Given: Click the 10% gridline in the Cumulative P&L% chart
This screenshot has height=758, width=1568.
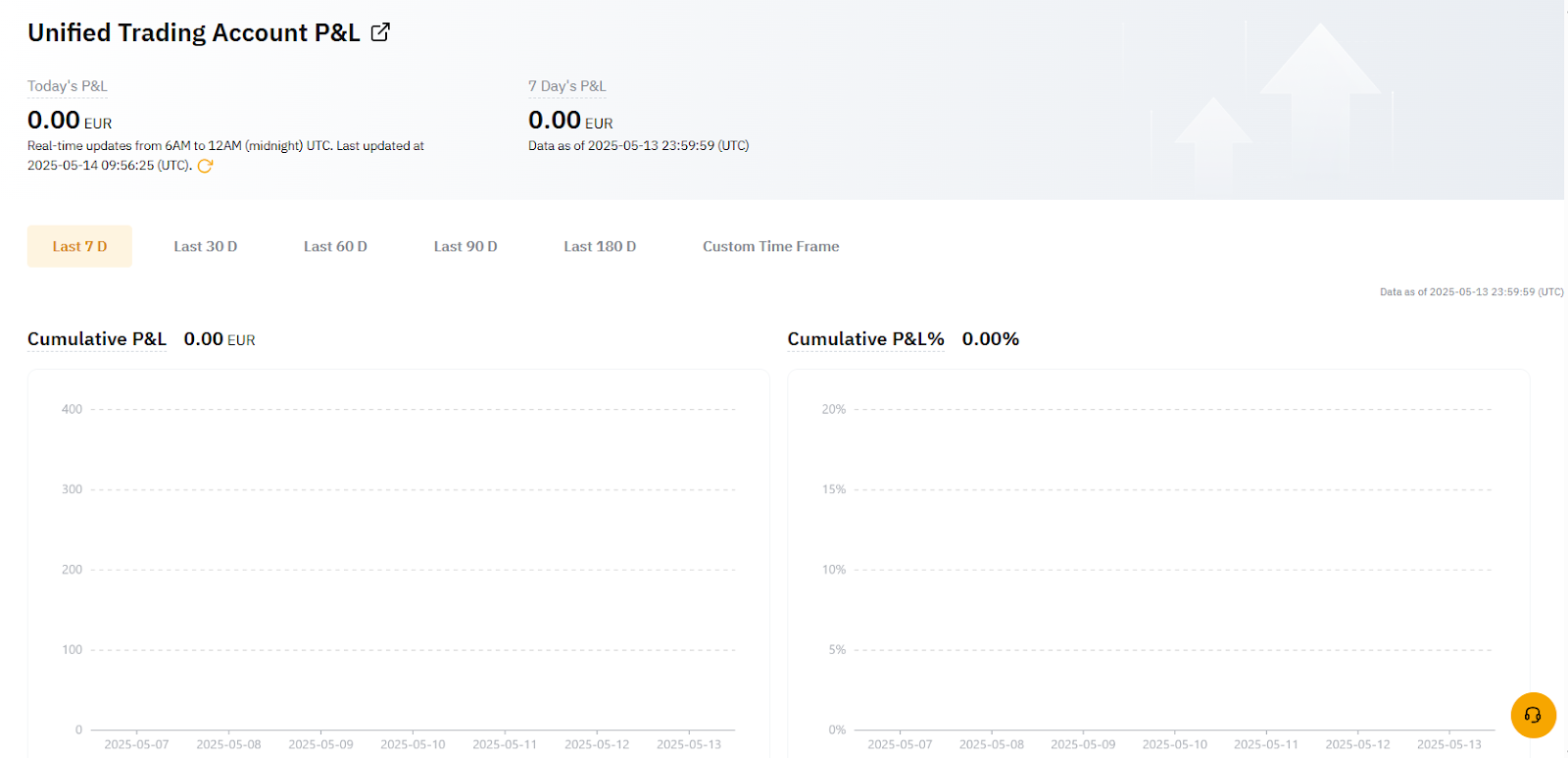Looking at the screenshot, I should coord(1171,570).
